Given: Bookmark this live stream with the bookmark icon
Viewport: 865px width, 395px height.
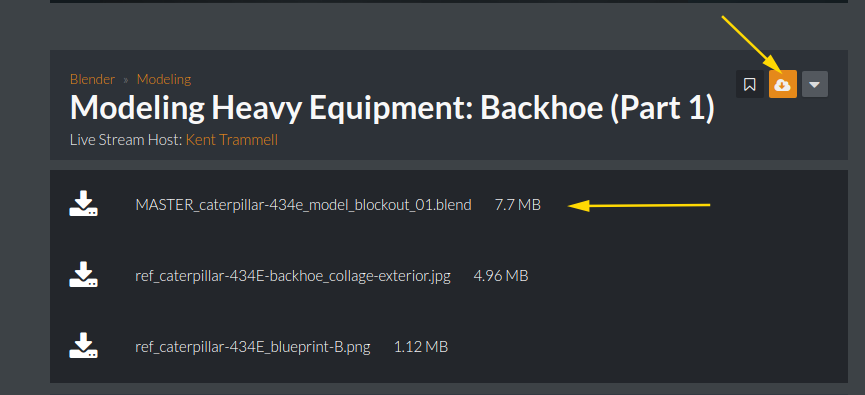Looking at the screenshot, I should [x=750, y=84].
